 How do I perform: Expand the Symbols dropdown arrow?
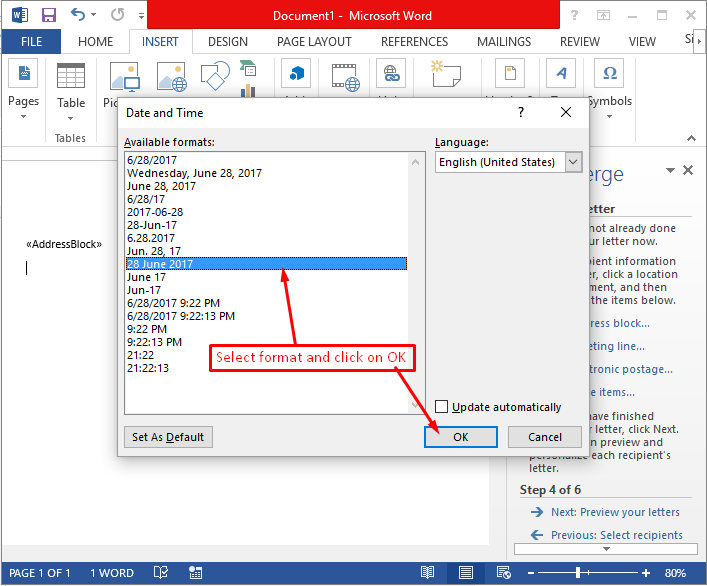coord(609,117)
